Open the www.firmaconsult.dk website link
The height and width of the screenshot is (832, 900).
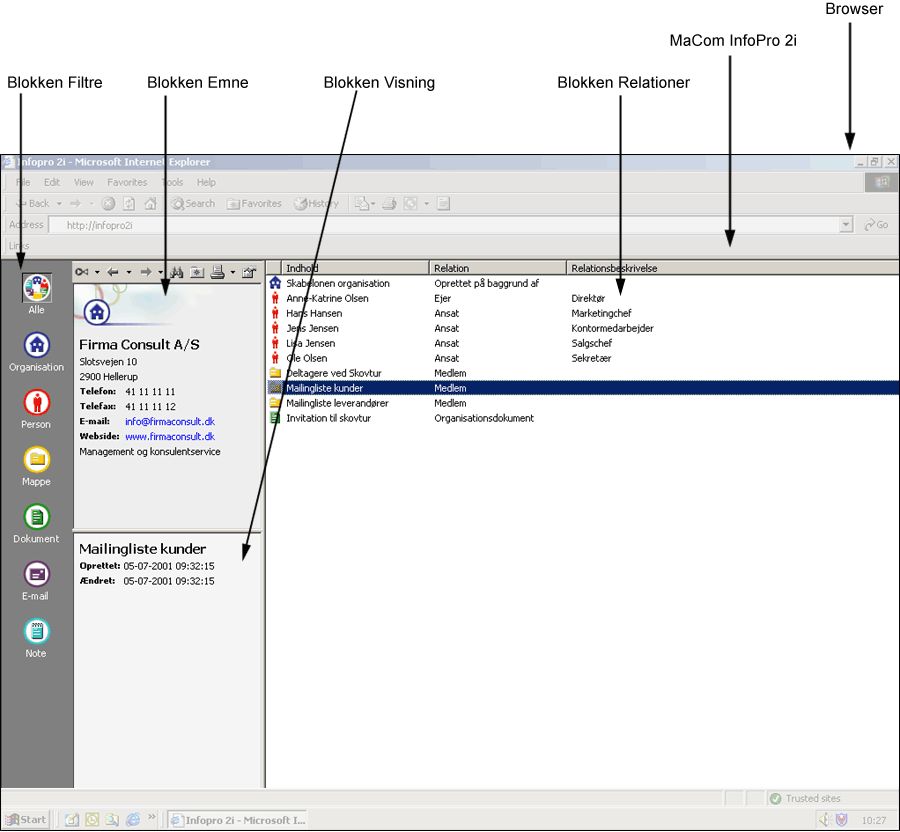pos(170,436)
